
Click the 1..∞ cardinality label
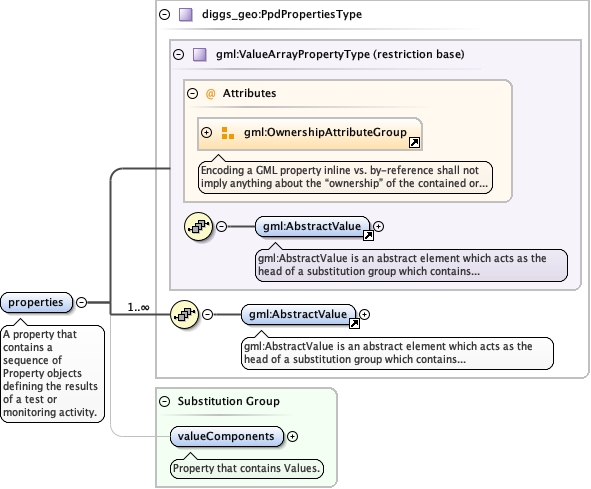pyautogui.click(x=138, y=308)
